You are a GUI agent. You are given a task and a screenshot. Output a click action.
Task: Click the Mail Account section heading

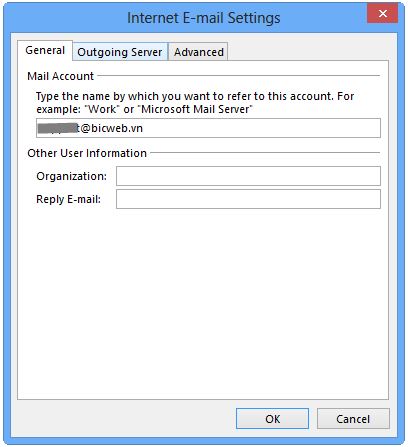[x=61, y=76]
